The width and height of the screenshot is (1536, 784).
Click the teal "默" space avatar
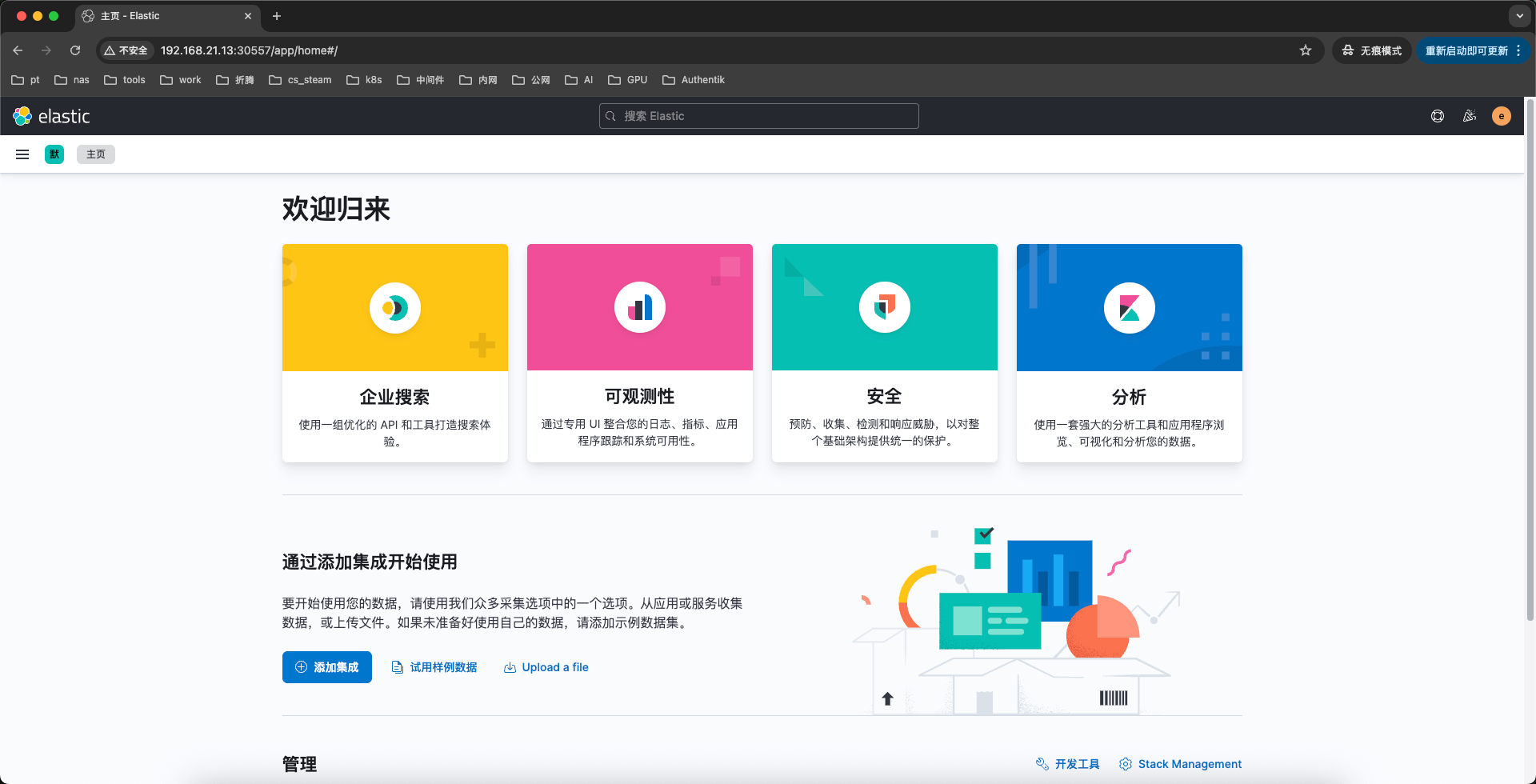point(54,154)
